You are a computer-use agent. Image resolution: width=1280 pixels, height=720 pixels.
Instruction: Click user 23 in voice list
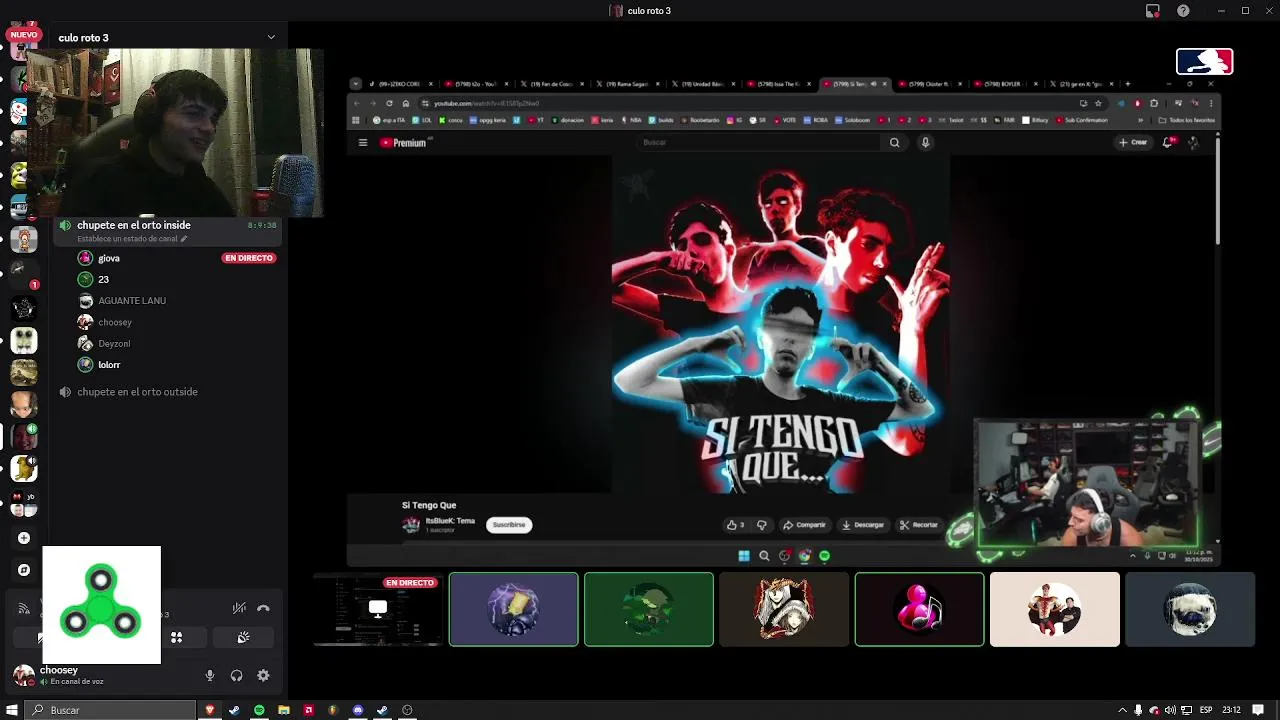point(103,280)
